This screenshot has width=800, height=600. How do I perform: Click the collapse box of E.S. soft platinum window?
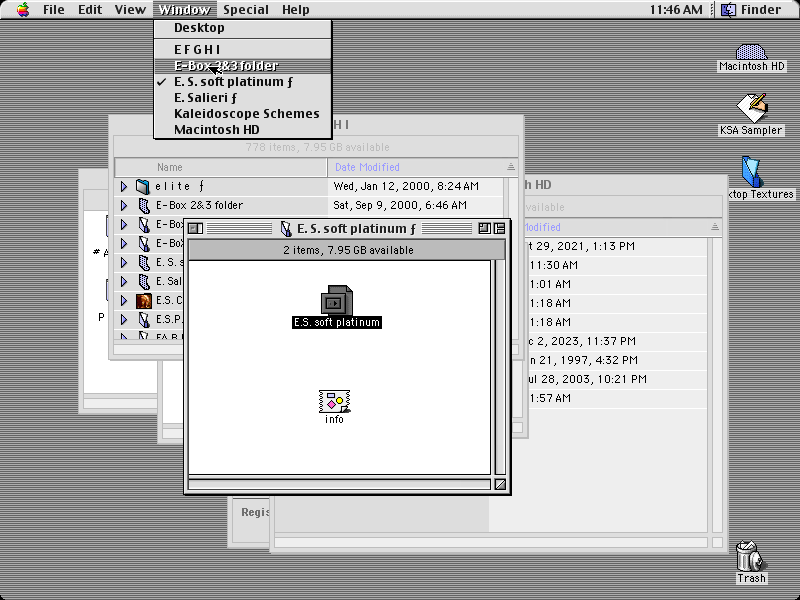point(499,229)
